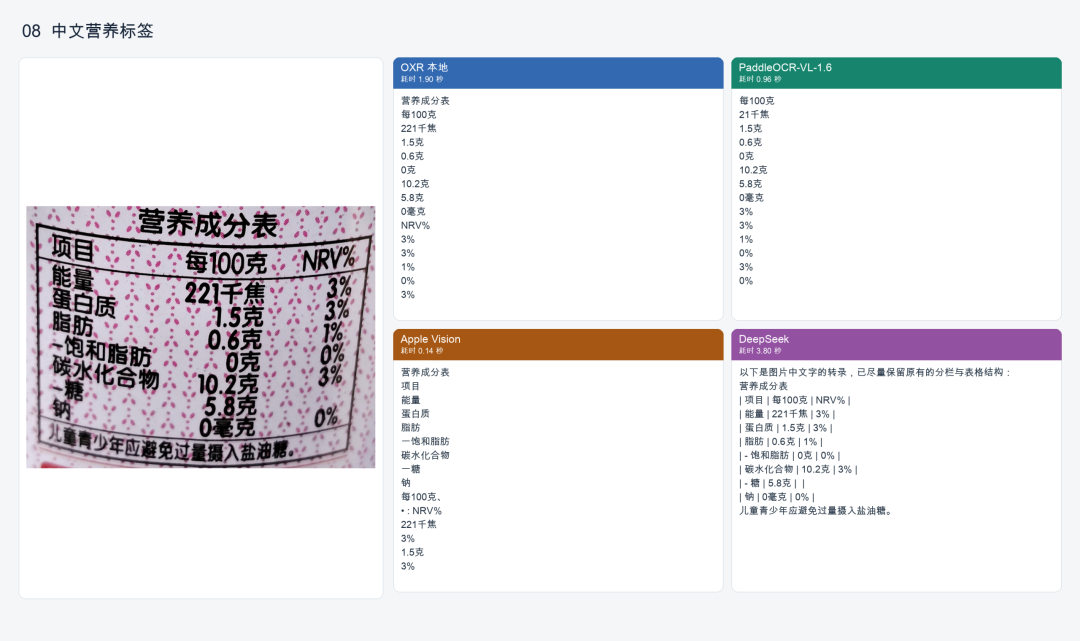The height and width of the screenshot is (641, 1080).
Task: Click "5.8克" in the OXR result
Action: 412,198
